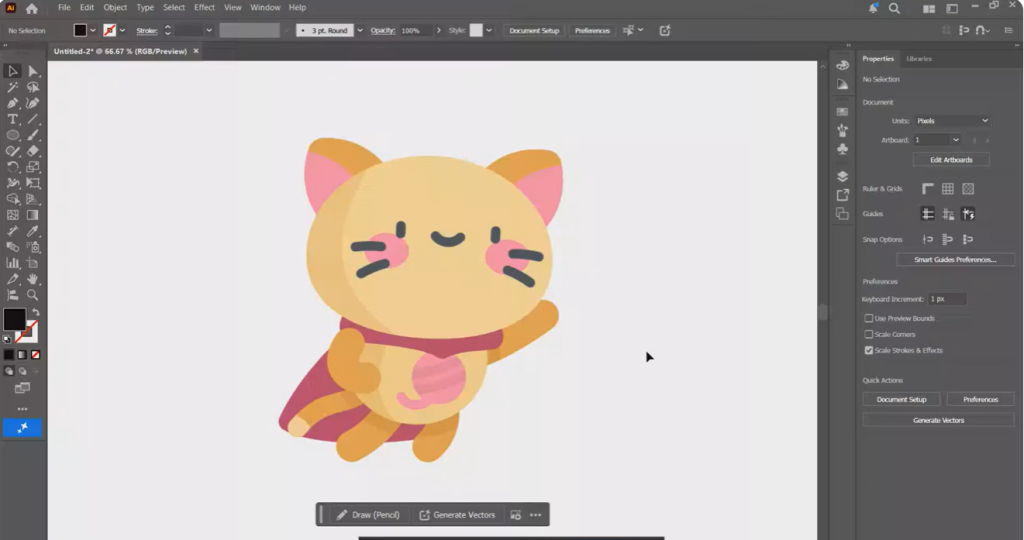Screen dimensions: 1024x540
Task: Select the Zoom tool
Action: 33,295
